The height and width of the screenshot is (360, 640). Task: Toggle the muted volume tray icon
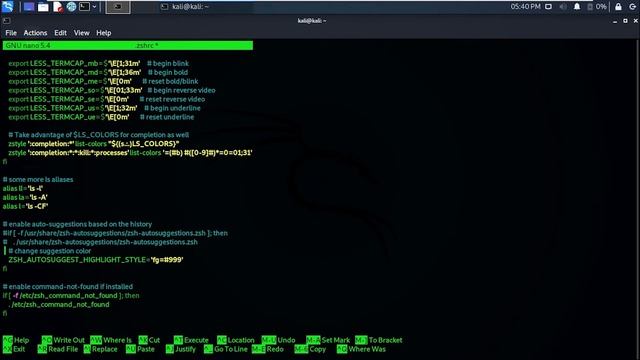(563, 7)
